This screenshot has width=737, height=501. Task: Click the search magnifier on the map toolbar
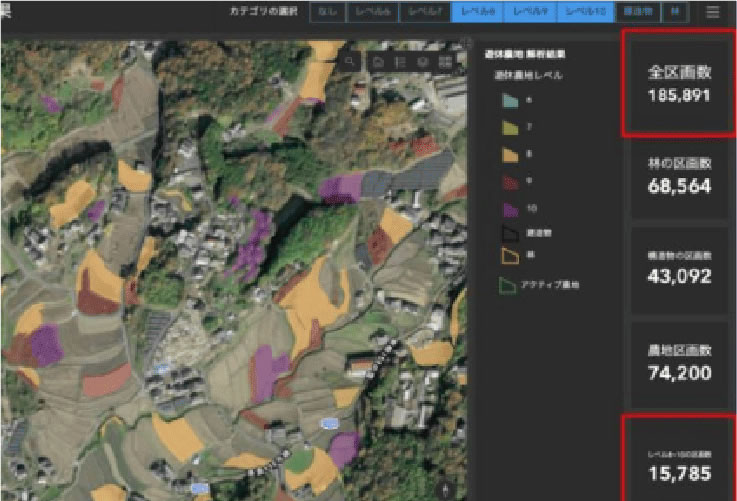click(x=350, y=61)
